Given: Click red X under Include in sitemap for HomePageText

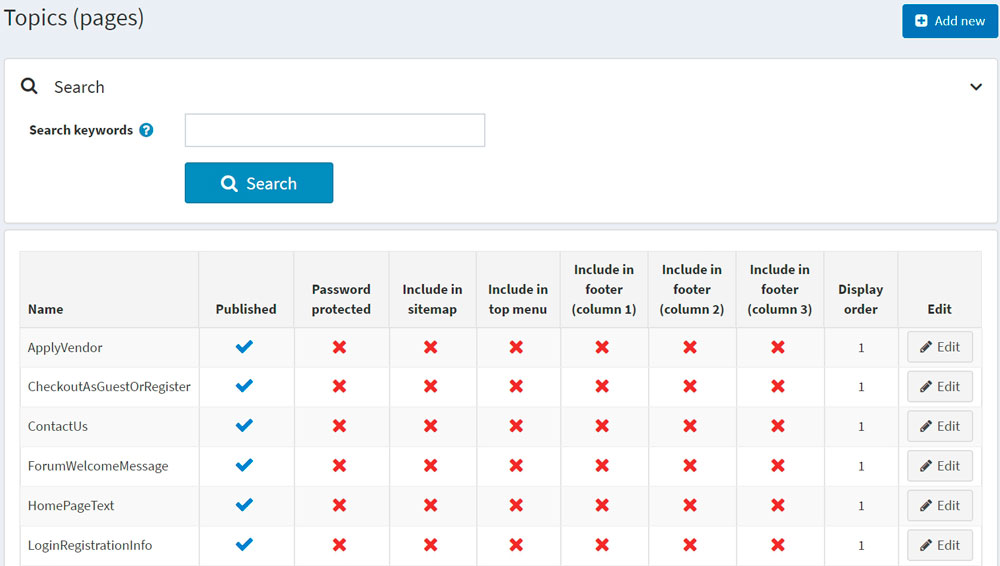Looking at the screenshot, I should [431, 506].
